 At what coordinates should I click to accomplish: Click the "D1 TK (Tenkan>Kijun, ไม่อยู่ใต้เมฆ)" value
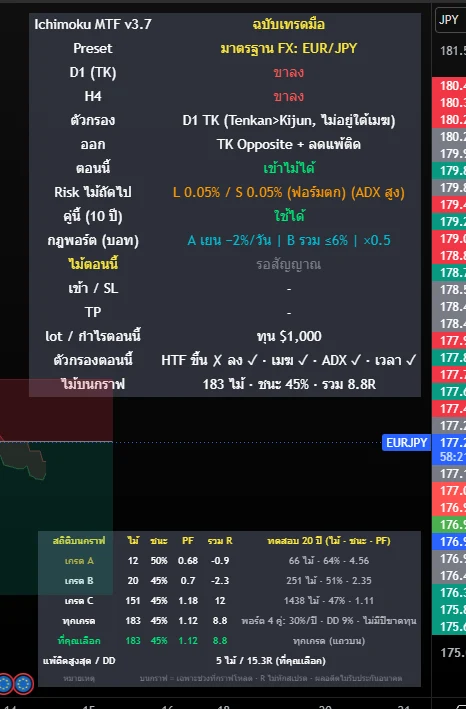coord(288,120)
